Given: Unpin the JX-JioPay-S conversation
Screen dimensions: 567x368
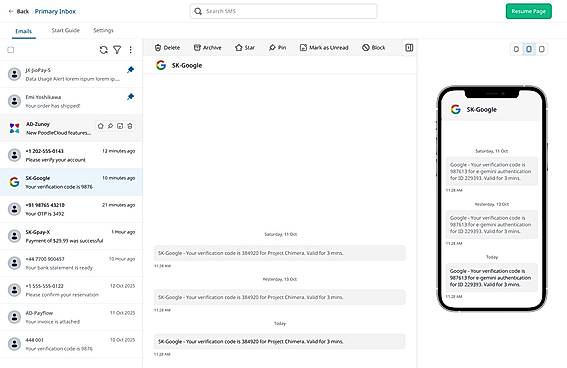Looking at the screenshot, I should (x=131, y=70).
